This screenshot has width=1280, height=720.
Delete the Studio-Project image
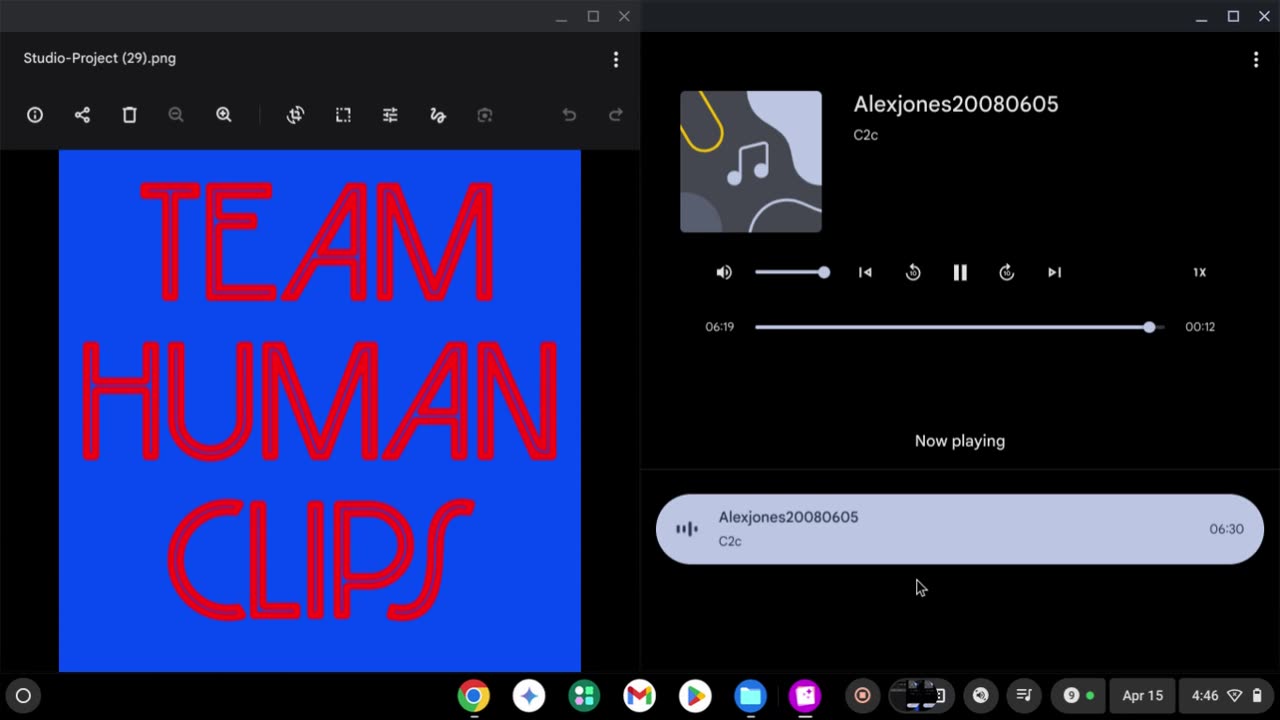[129, 115]
